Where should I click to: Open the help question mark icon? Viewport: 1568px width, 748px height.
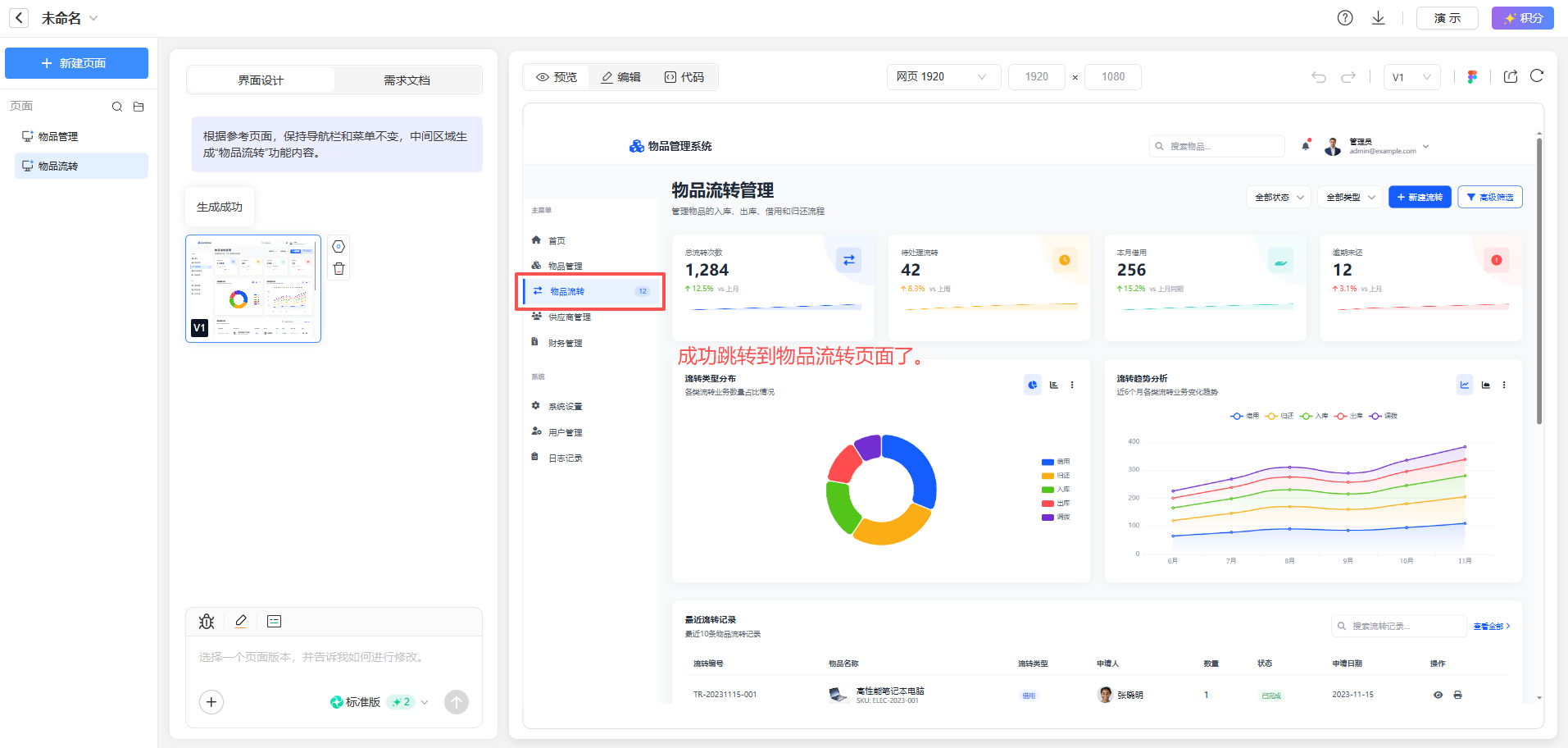click(x=1345, y=18)
